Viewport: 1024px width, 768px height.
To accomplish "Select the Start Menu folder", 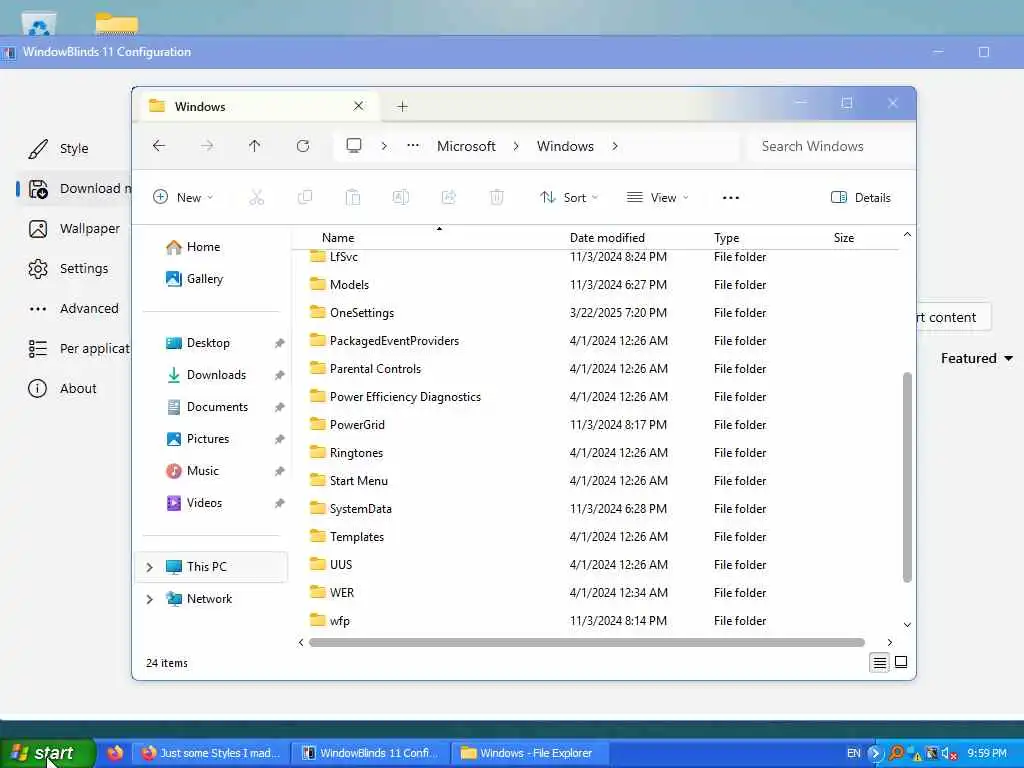I will 359,481.
